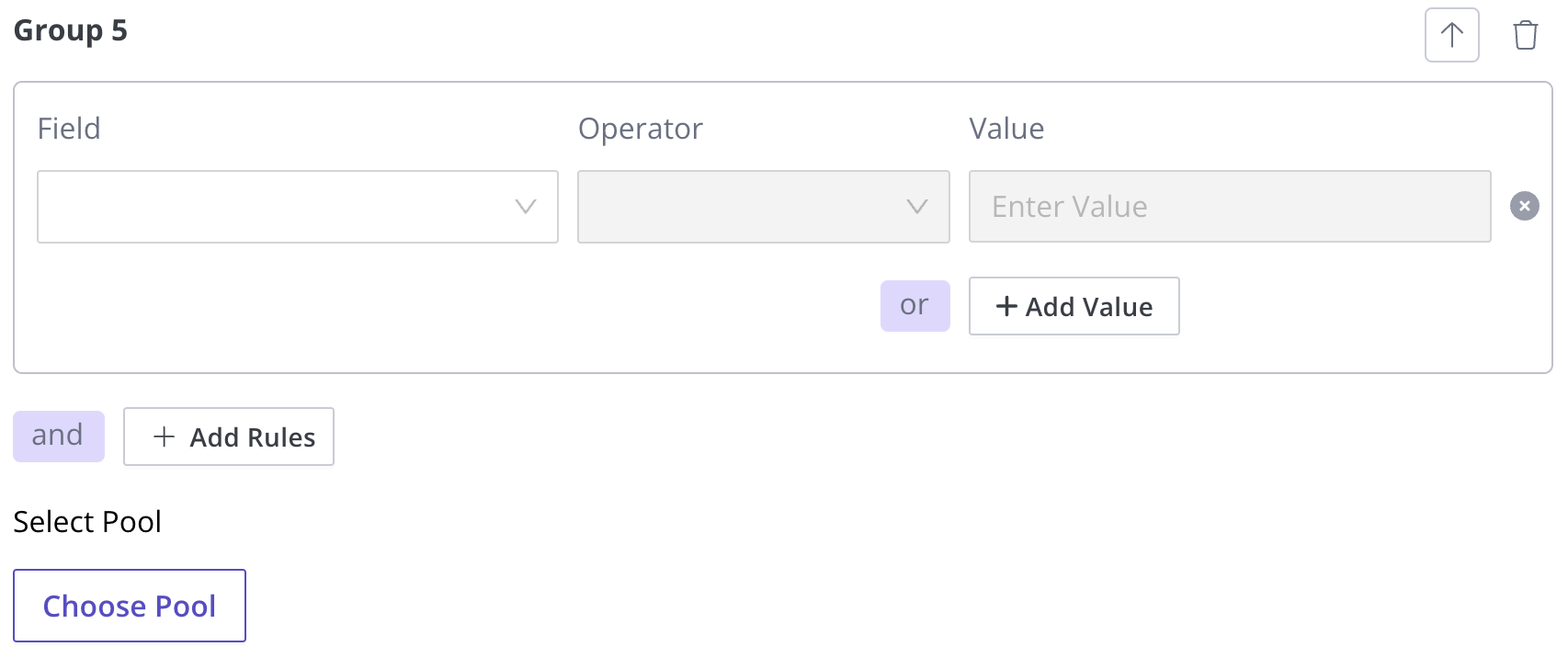Focus the Enter Value input field
The image size is (1568, 658).
click(x=1229, y=207)
